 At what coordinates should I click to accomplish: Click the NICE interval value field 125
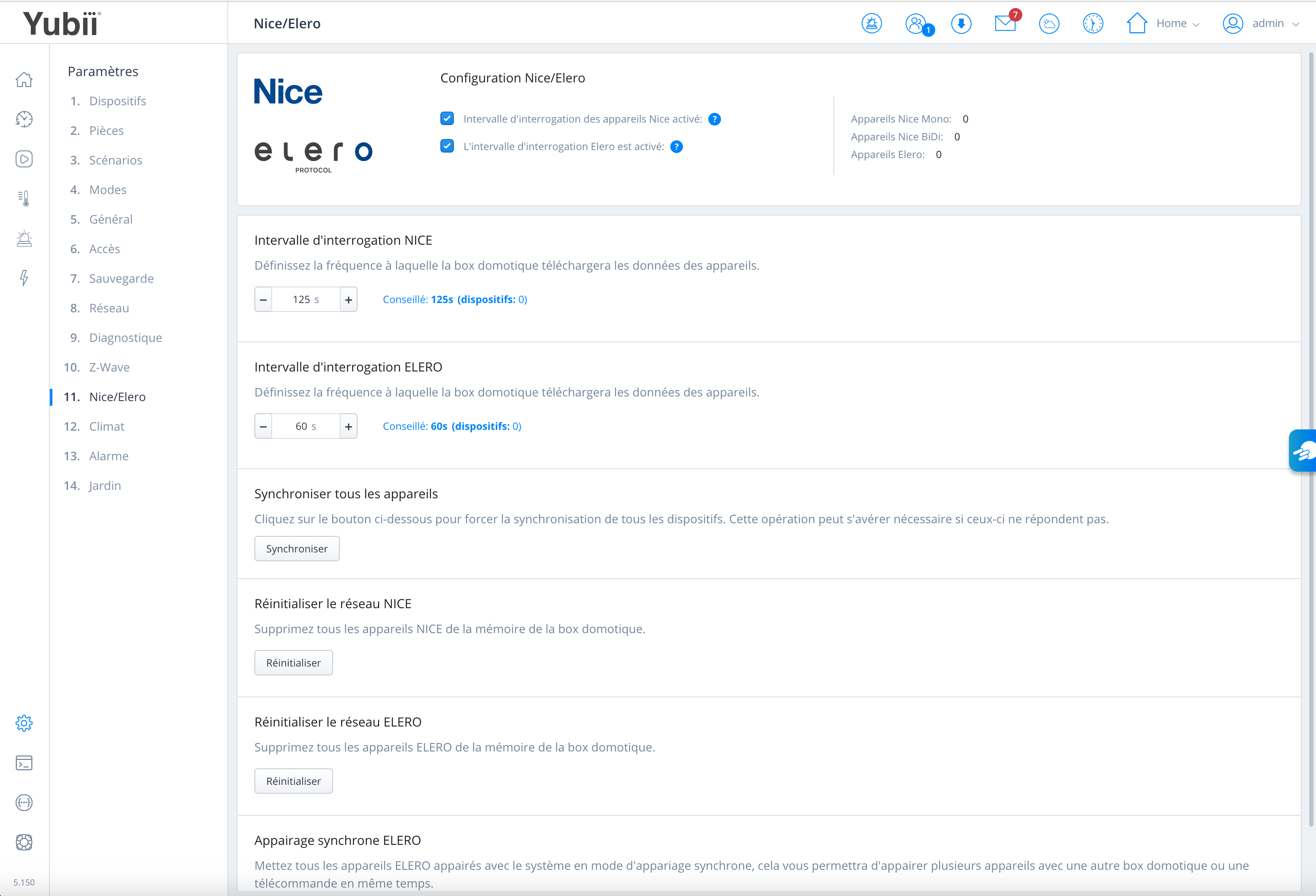click(x=306, y=300)
